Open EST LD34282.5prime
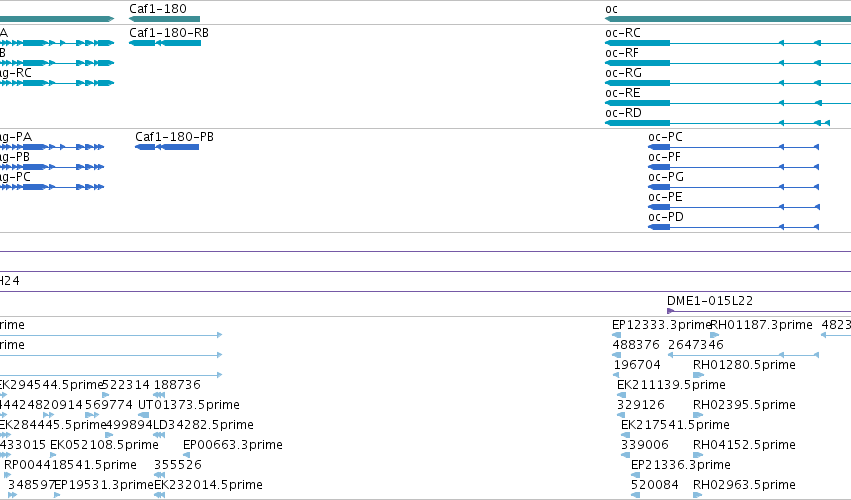This screenshot has width=851, height=500. point(204,425)
